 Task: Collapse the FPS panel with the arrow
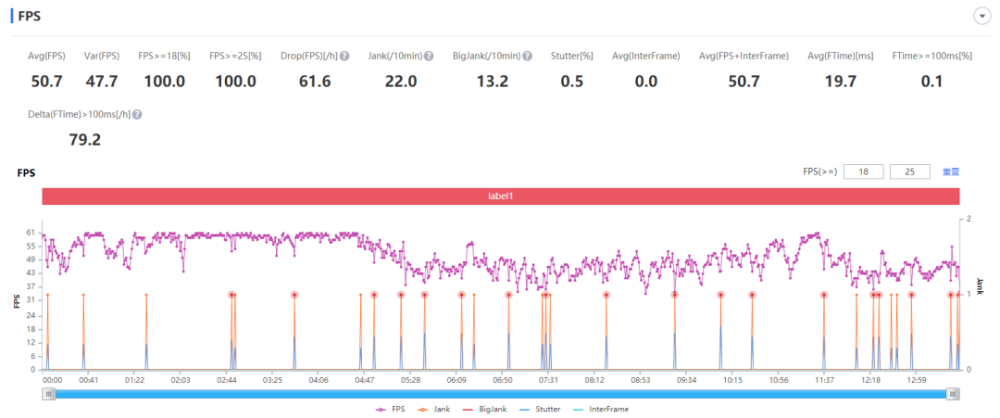(981, 16)
